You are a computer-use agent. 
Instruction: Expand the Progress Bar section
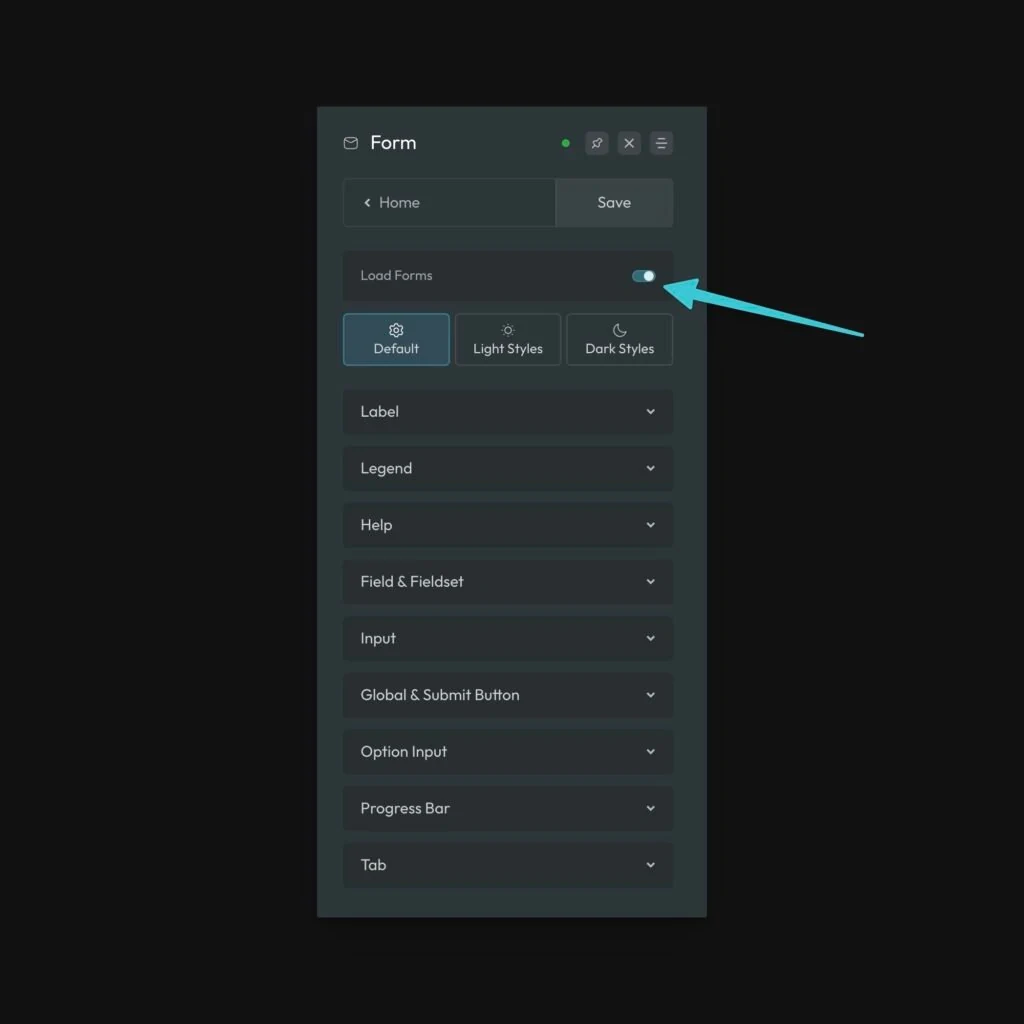pyautogui.click(x=508, y=808)
